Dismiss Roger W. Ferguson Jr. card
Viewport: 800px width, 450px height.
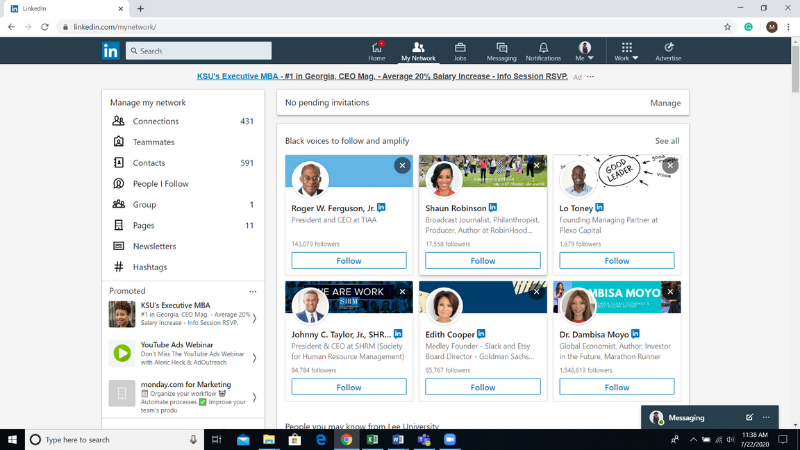tap(402, 165)
